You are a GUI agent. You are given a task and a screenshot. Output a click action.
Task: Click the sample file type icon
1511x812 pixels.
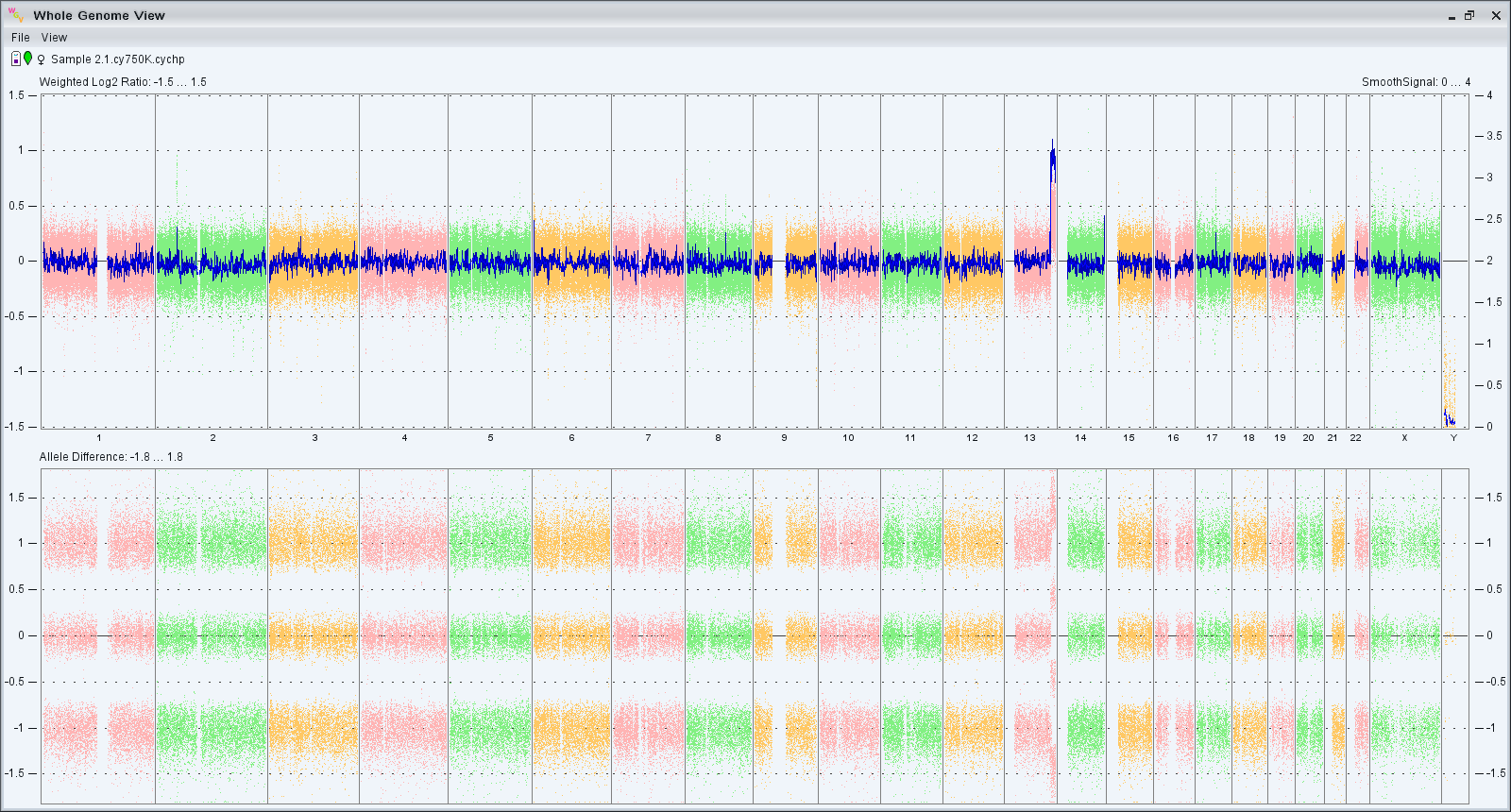16,59
